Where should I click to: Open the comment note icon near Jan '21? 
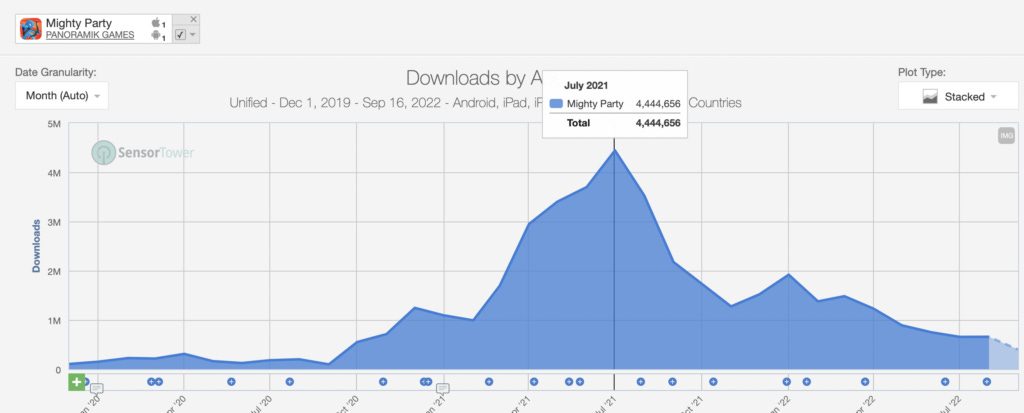click(443, 388)
